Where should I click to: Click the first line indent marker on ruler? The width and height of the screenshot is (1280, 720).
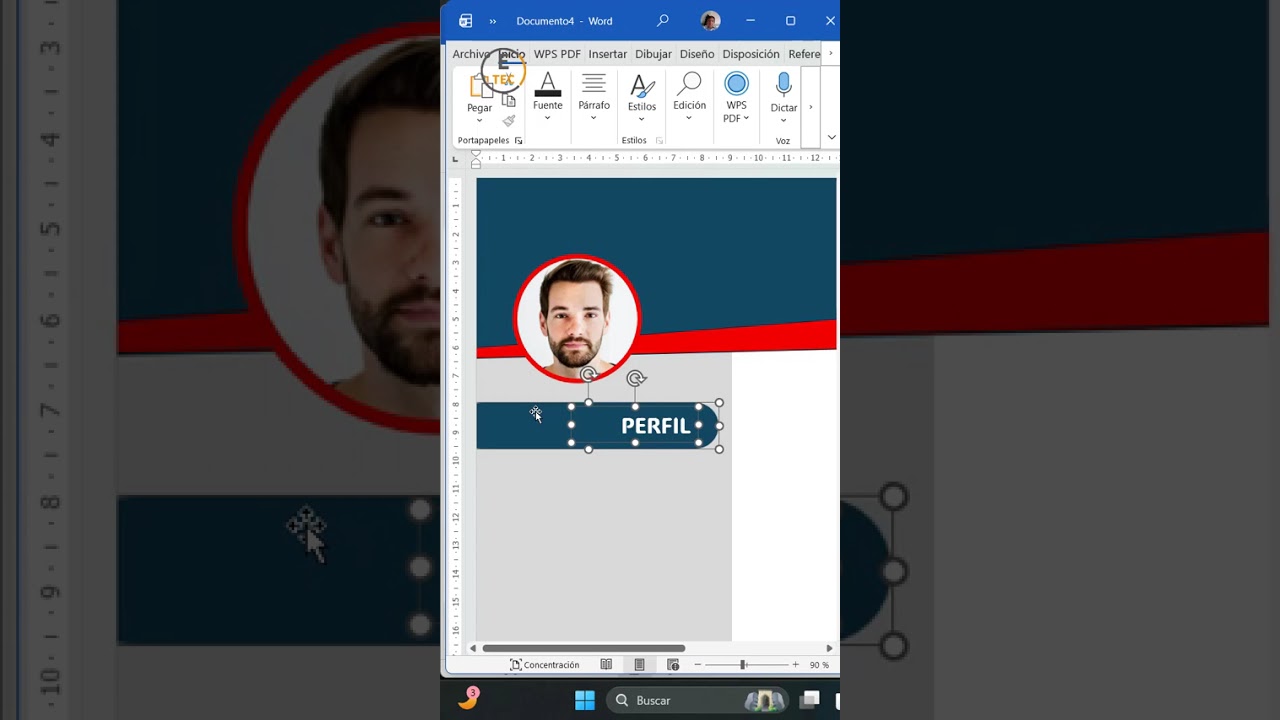[476, 153]
